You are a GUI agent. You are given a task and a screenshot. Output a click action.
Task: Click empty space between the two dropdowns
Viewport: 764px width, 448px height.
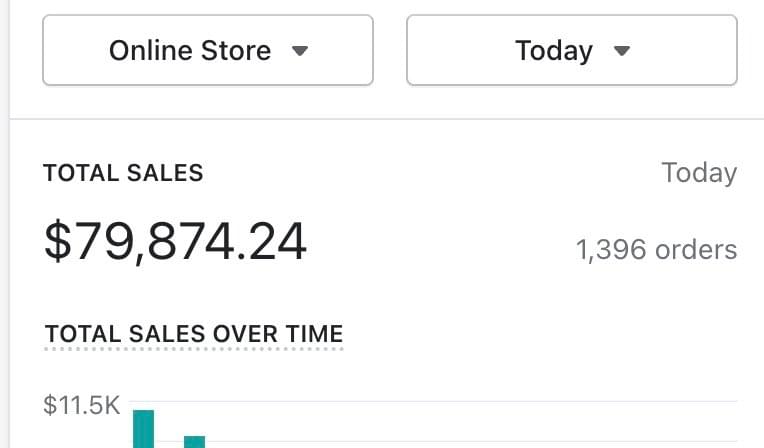(390, 50)
